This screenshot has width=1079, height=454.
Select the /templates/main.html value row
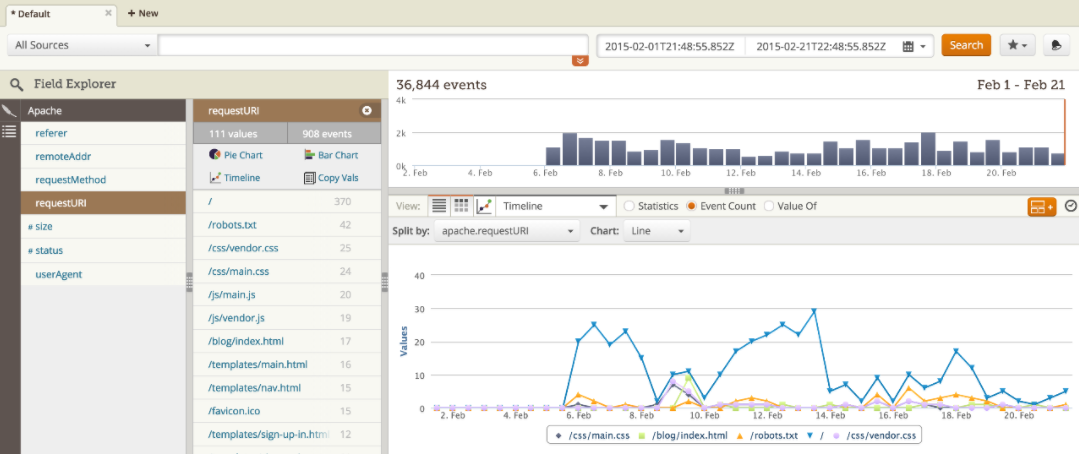coord(286,365)
